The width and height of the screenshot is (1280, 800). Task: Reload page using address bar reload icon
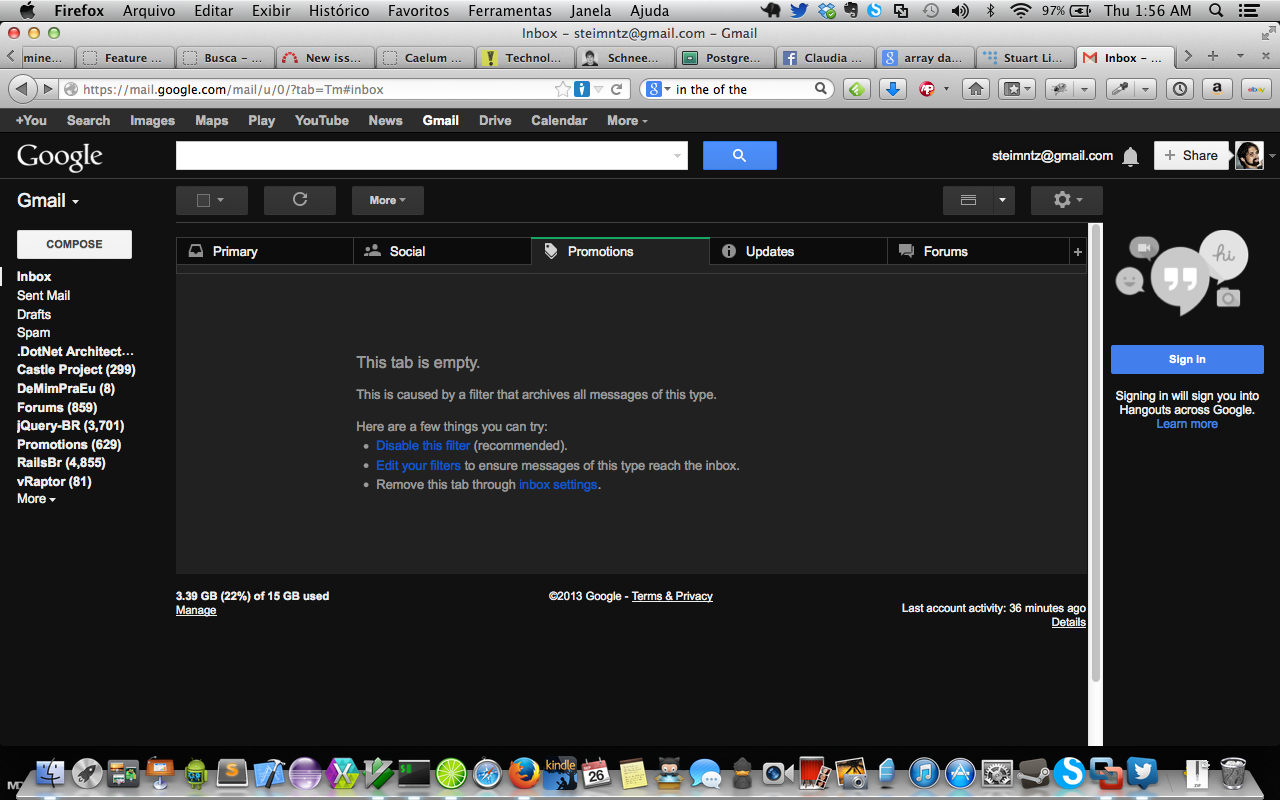pos(617,89)
